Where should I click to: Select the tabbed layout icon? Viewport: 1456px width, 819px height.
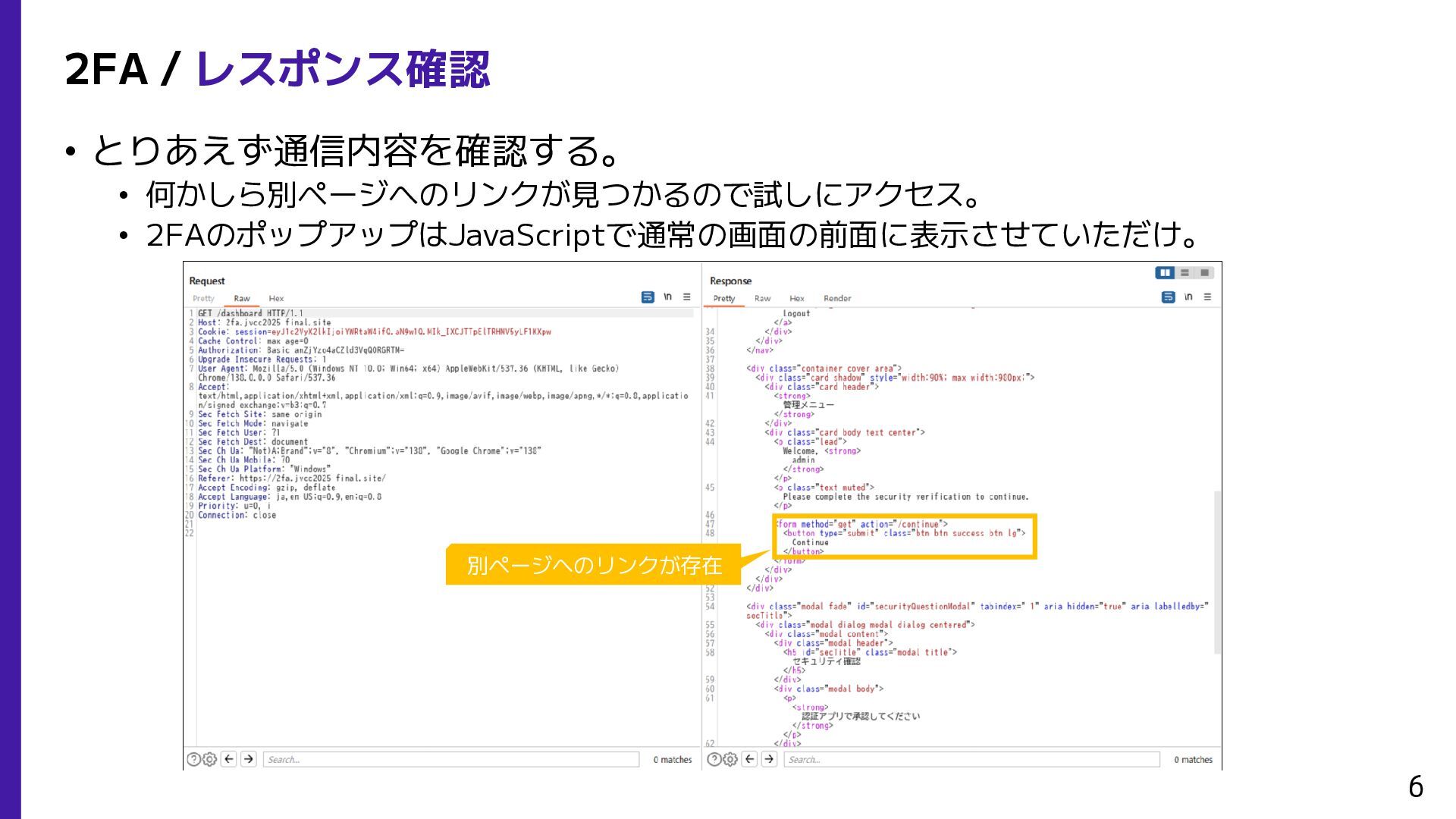[1204, 273]
